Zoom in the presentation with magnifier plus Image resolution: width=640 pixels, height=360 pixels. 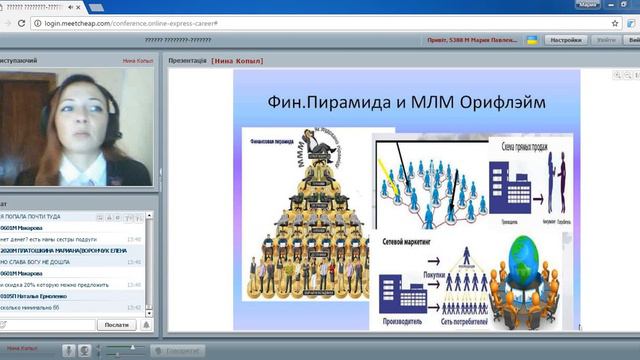pyautogui.click(x=618, y=75)
